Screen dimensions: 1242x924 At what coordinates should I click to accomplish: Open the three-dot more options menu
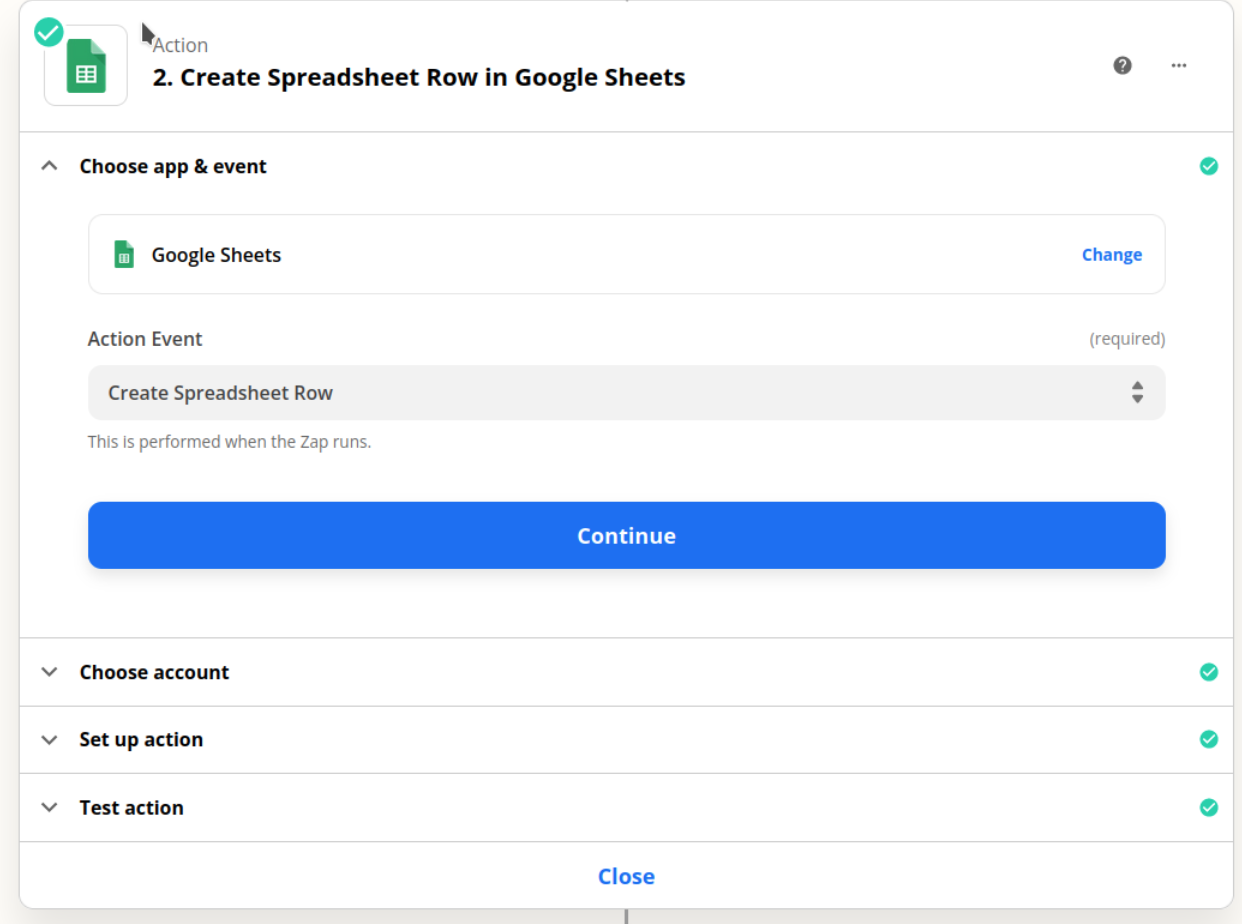(x=1179, y=66)
